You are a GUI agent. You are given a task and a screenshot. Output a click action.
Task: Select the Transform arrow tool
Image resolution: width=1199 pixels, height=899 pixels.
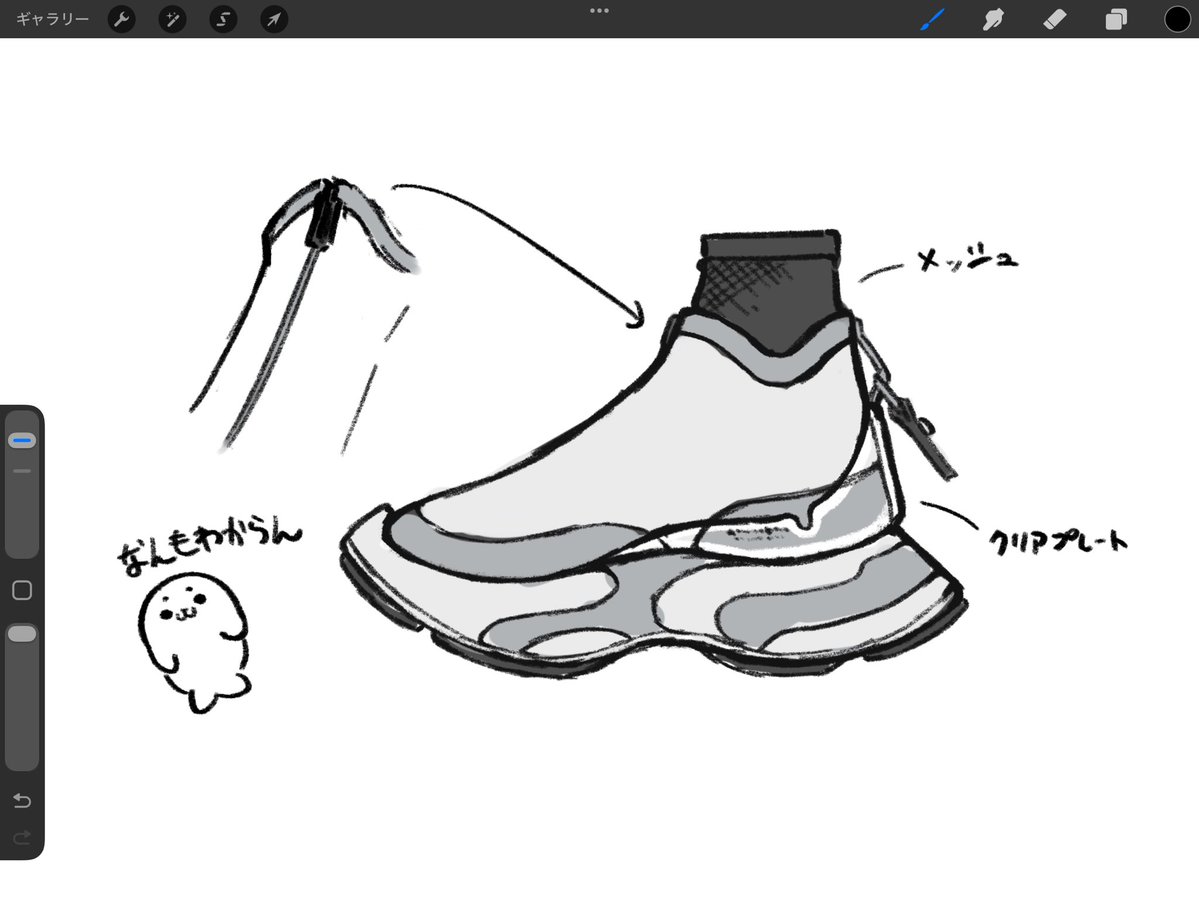(x=273, y=19)
